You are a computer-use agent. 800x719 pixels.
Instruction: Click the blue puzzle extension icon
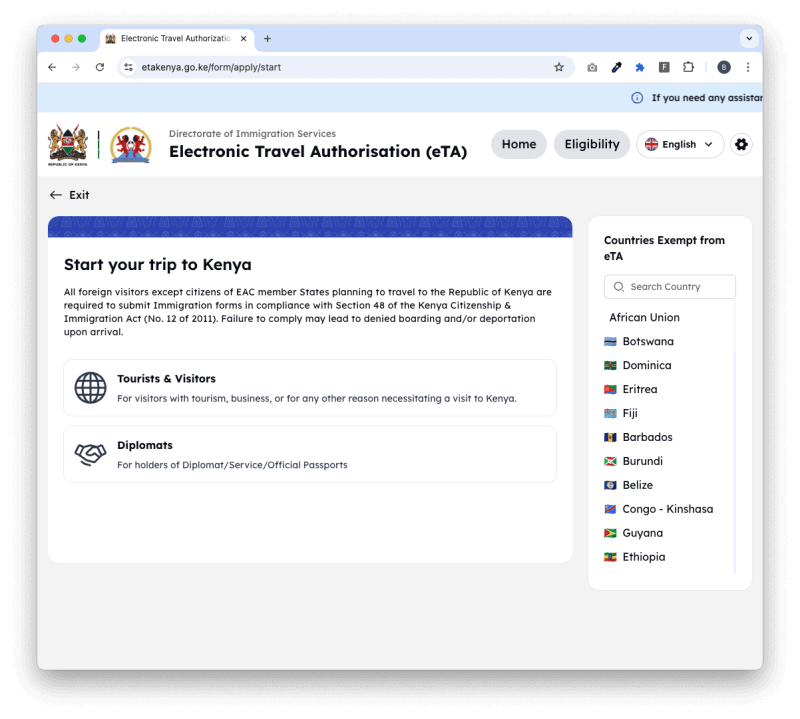[x=640, y=67]
